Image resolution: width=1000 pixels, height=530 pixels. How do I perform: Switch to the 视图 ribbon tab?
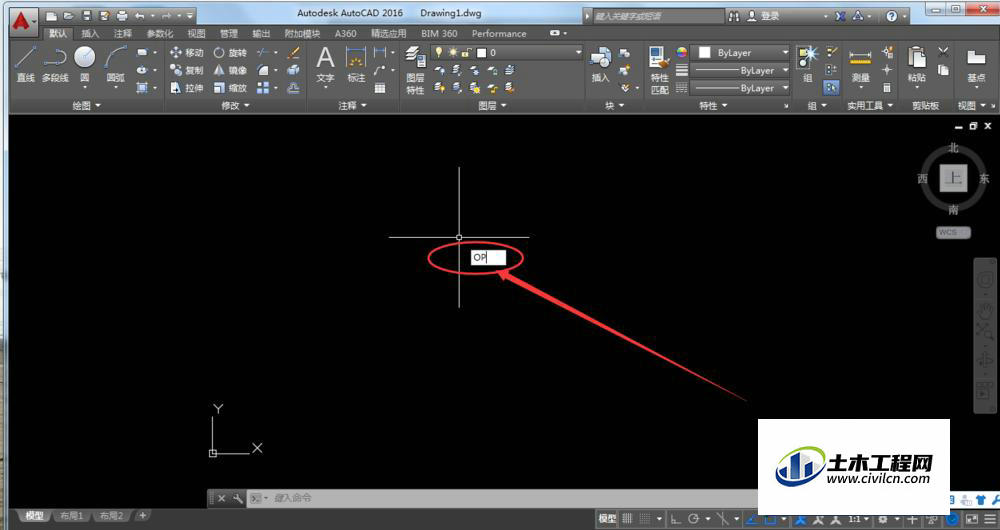tap(196, 34)
